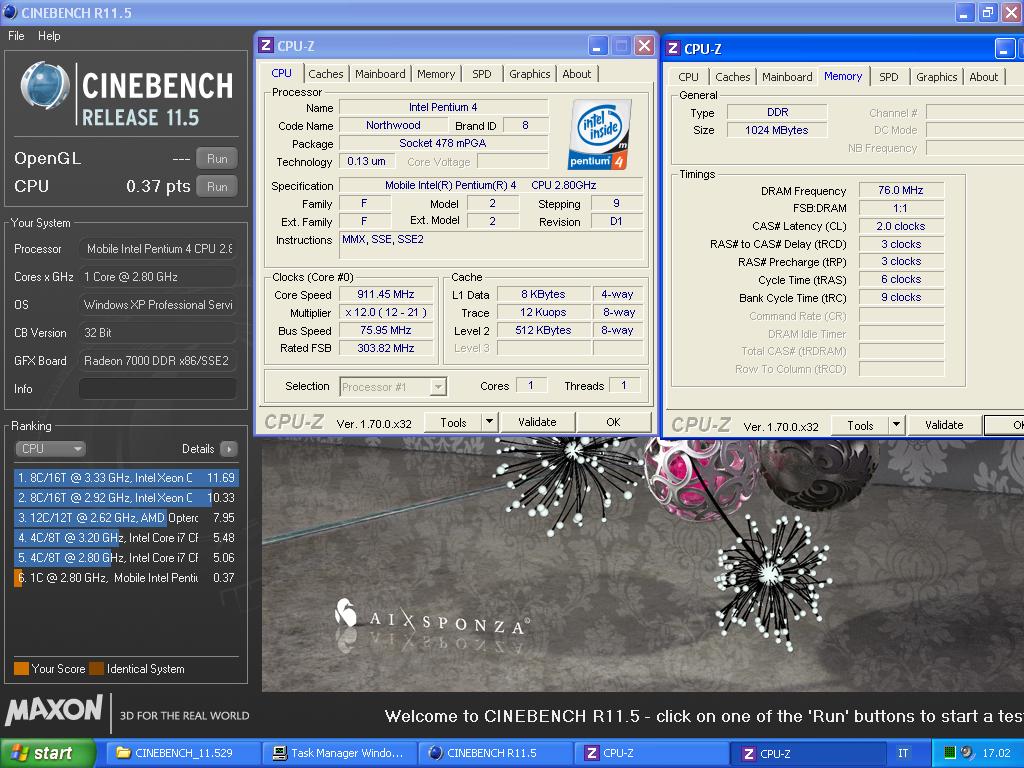Open SPD tab in left CPU-Z window
This screenshot has height=768, width=1024.
click(x=482, y=74)
